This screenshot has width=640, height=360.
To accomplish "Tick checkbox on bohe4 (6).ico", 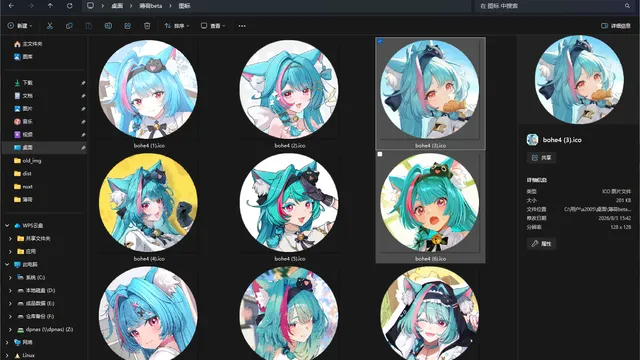I will tap(380, 154).
